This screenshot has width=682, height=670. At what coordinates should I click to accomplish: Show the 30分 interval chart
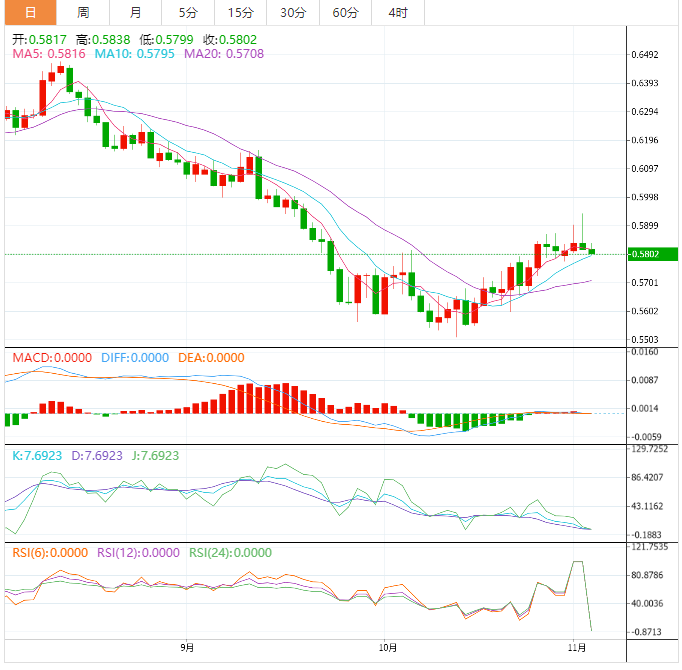click(x=293, y=13)
